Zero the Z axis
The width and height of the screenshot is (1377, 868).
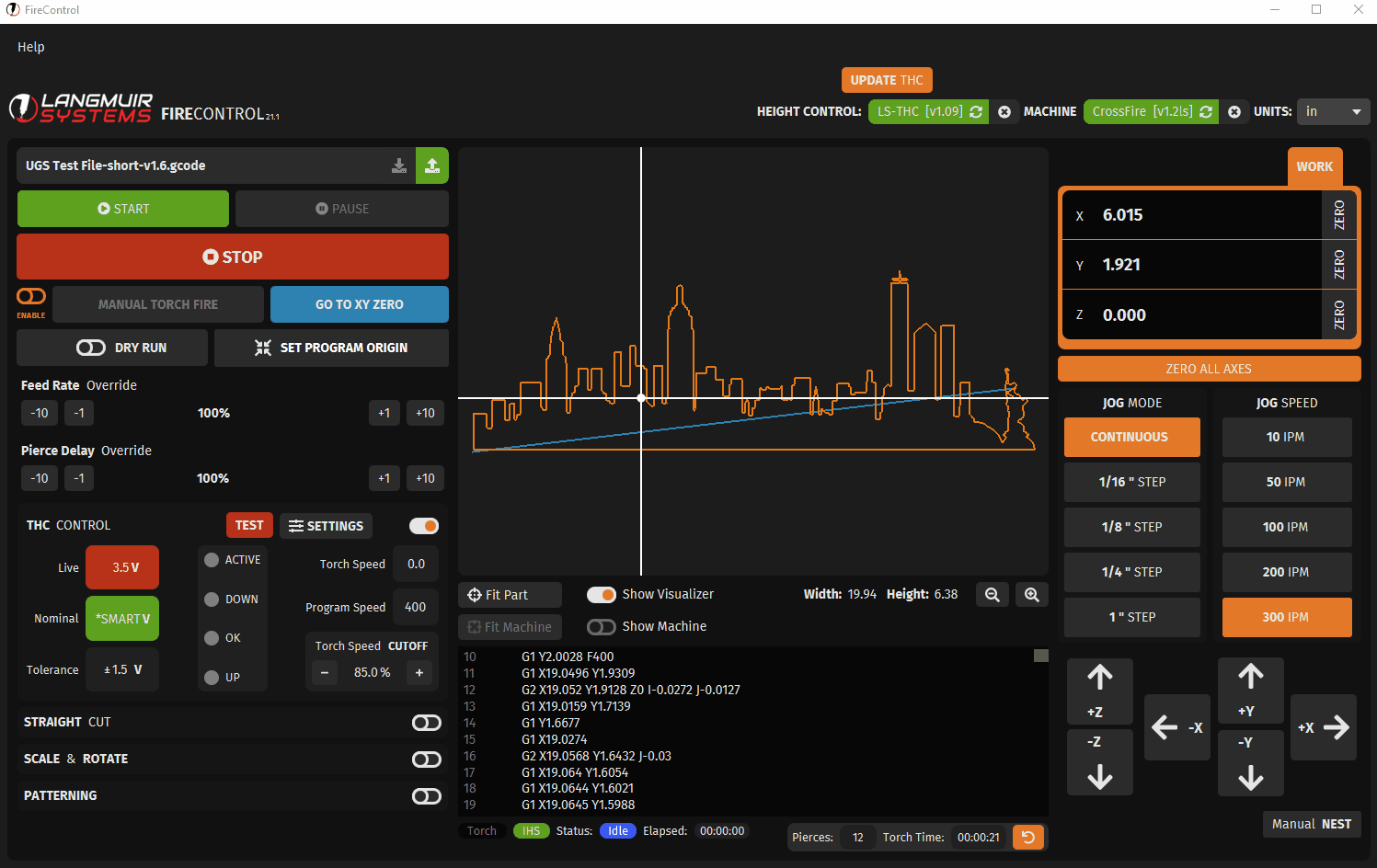point(1338,314)
